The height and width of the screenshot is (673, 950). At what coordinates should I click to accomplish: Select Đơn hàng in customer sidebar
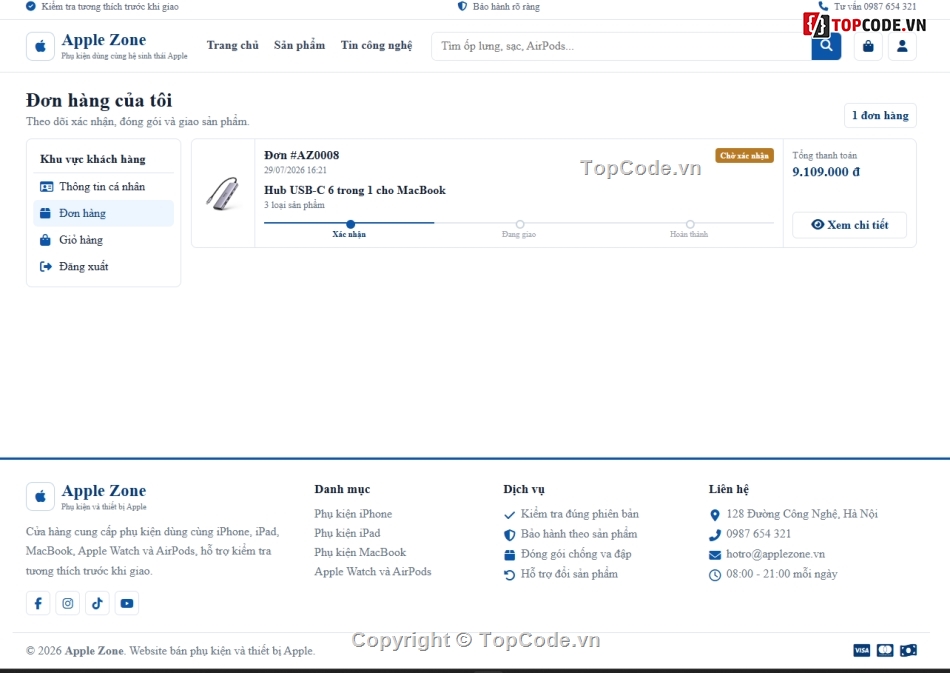(x=104, y=213)
